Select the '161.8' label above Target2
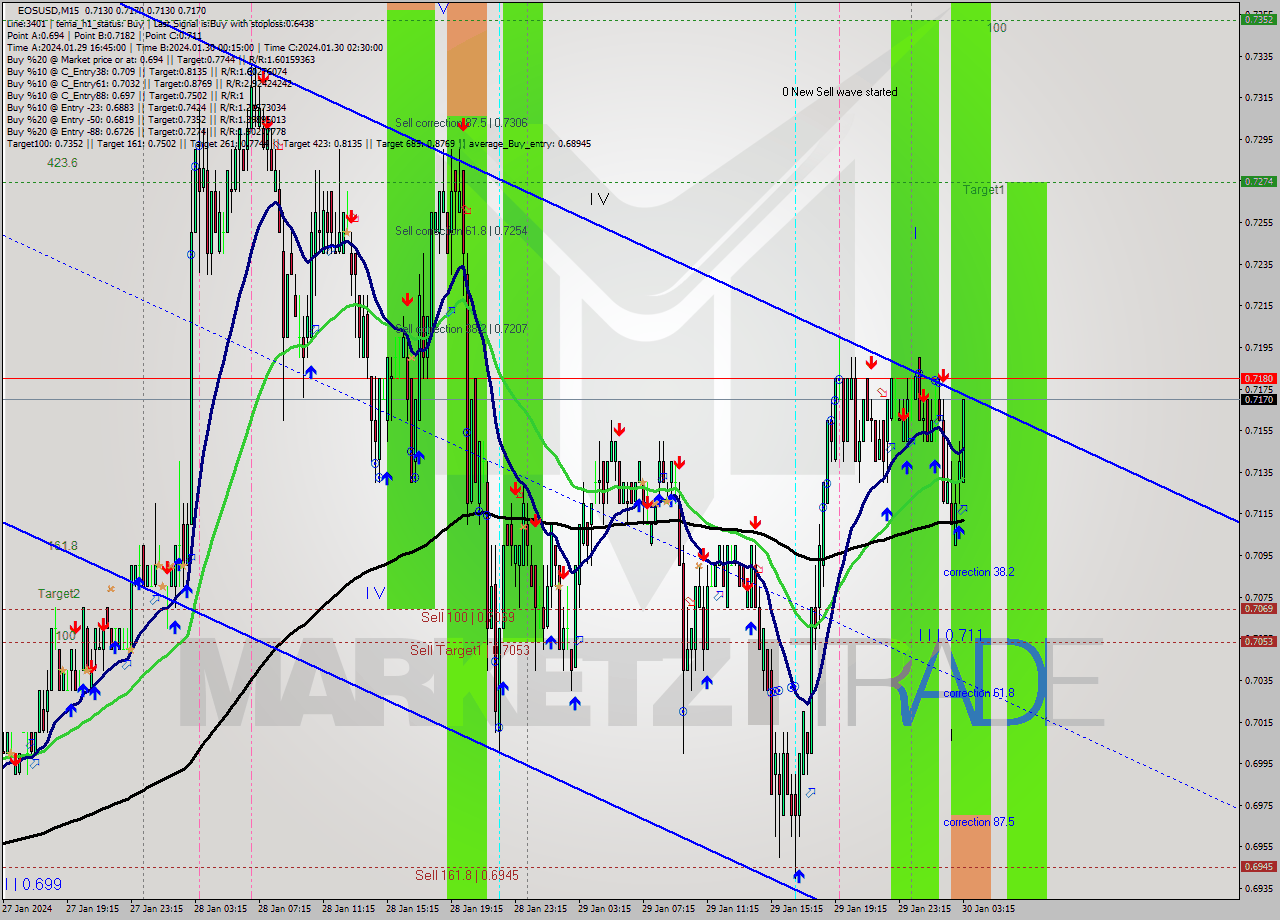Image resolution: width=1280 pixels, height=920 pixels. click(x=63, y=546)
